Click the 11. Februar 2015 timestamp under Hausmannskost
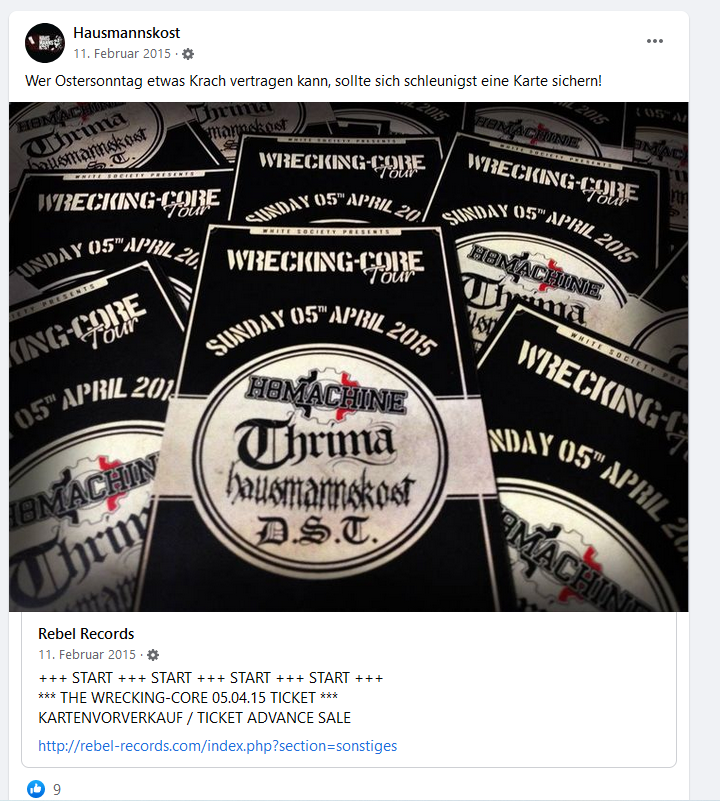720x801 pixels. click(x=122, y=54)
